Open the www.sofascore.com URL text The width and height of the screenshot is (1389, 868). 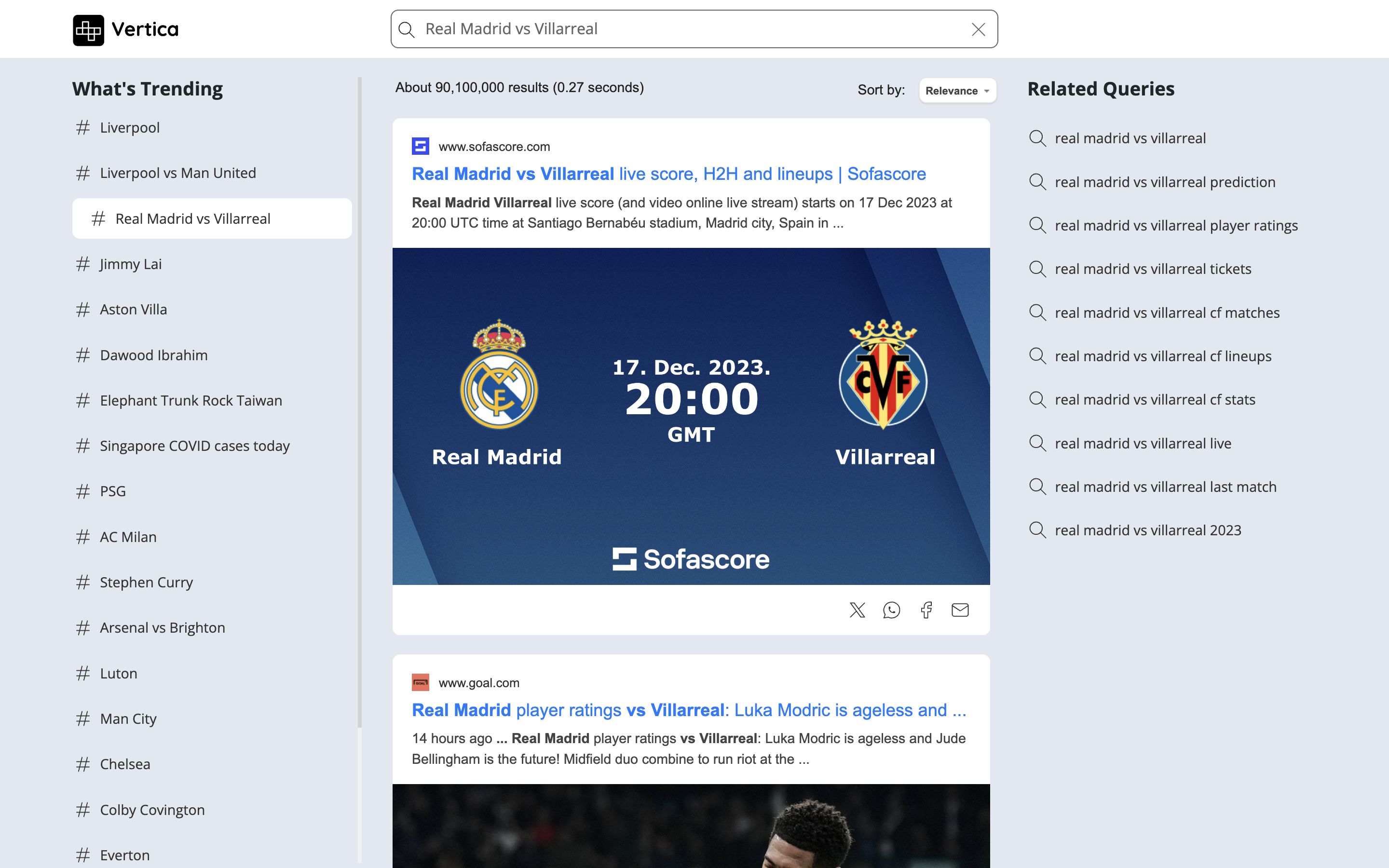pos(494,147)
